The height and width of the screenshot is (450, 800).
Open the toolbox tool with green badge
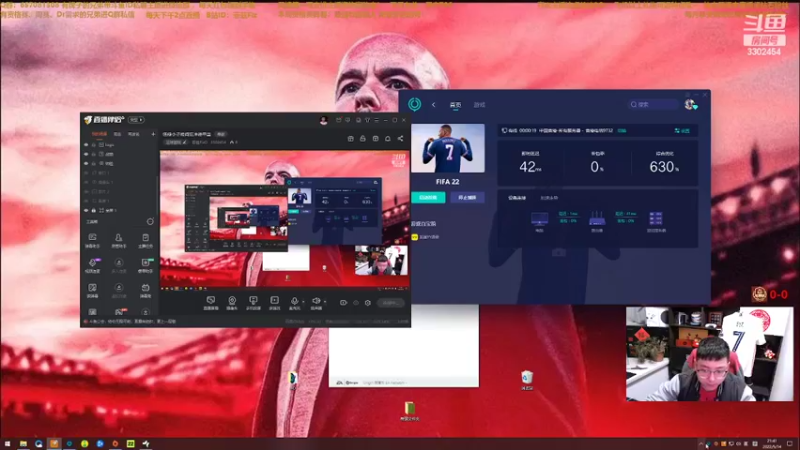pos(145,265)
